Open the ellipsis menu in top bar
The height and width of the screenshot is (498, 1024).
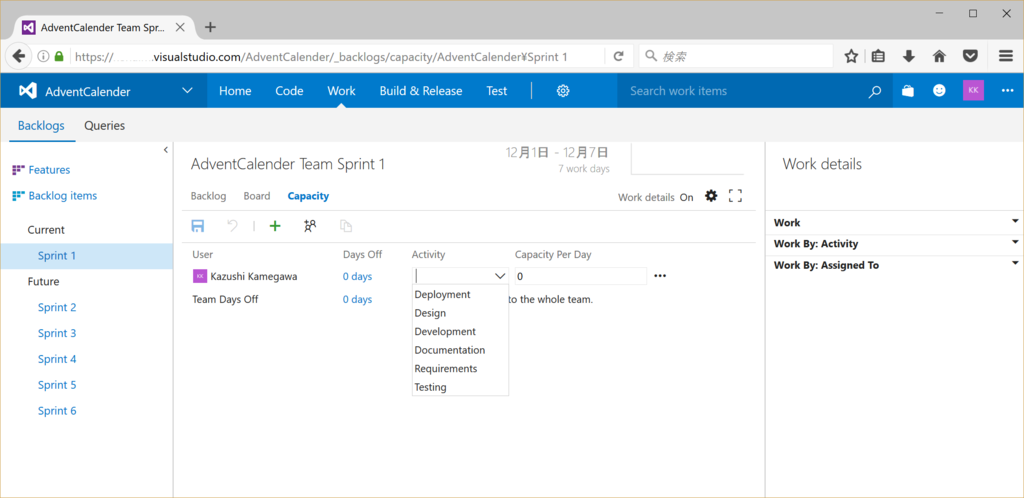click(x=1007, y=91)
